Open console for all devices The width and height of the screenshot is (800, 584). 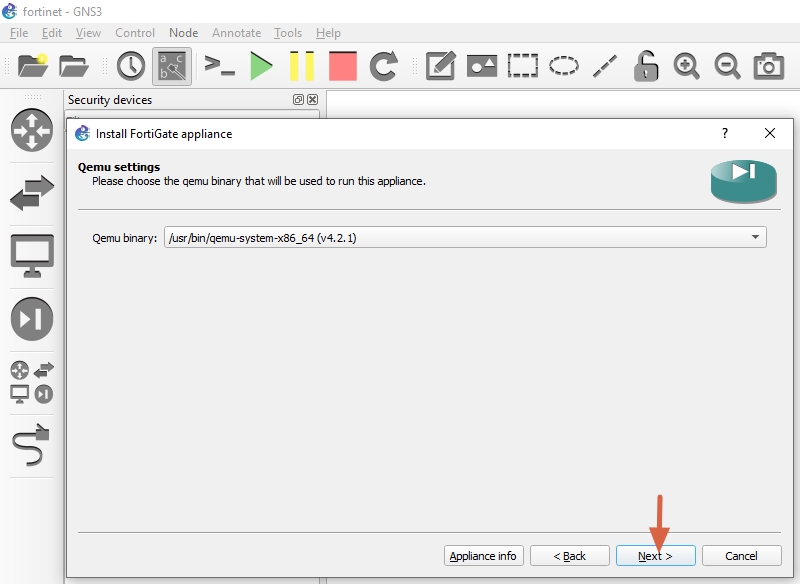tap(219, 66)
